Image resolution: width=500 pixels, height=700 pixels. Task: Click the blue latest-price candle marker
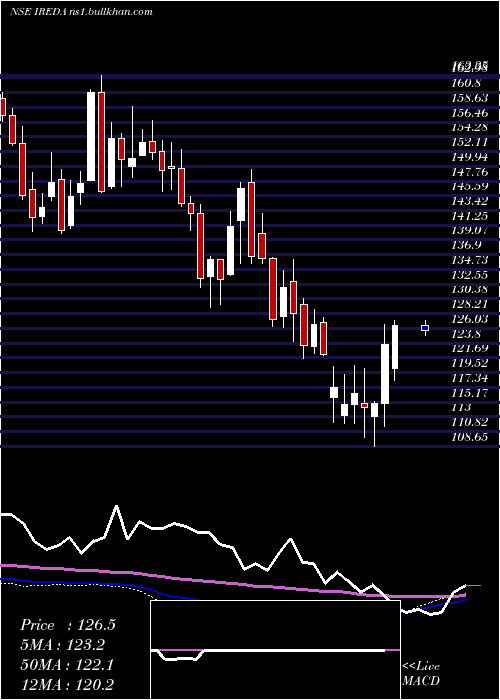pos(425,328)
